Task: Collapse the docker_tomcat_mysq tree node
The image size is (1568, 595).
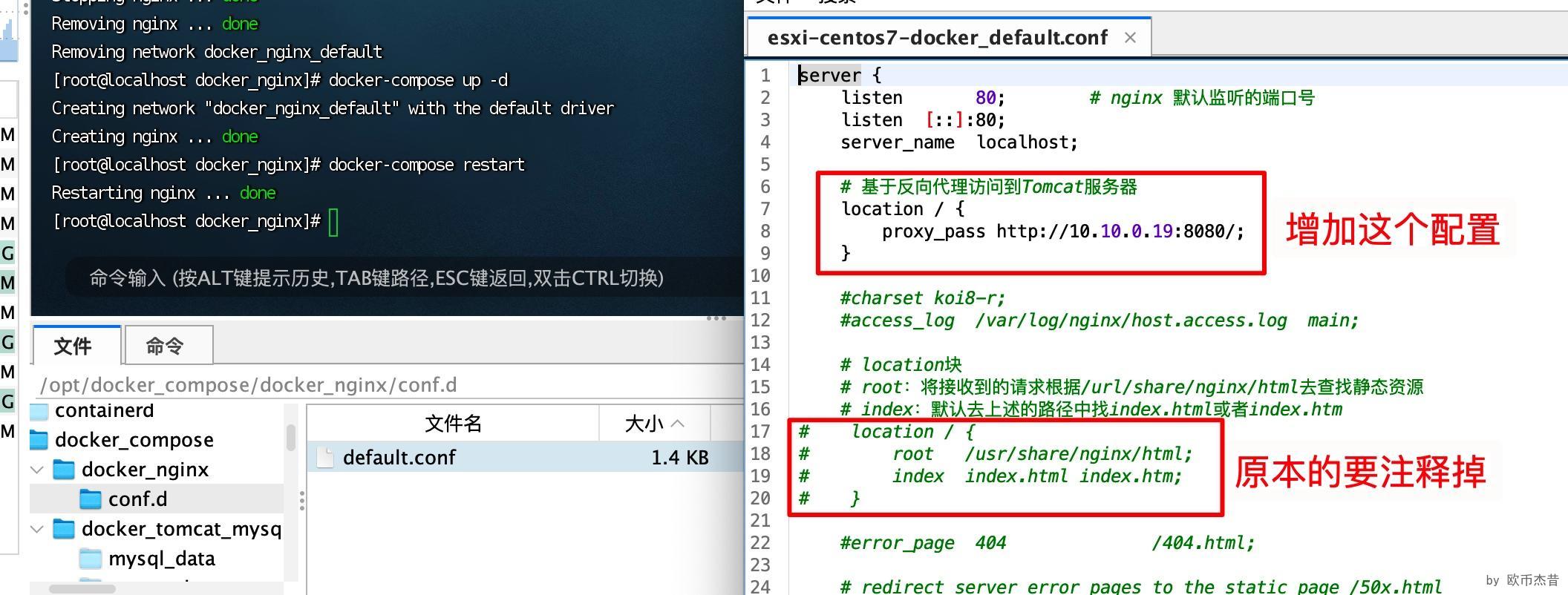Action: [x=36, y=529]
